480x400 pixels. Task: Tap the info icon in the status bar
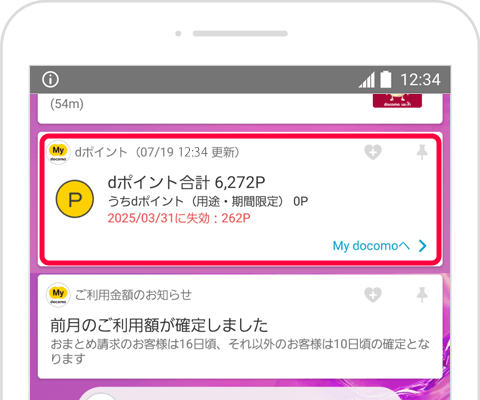point(50,80)
